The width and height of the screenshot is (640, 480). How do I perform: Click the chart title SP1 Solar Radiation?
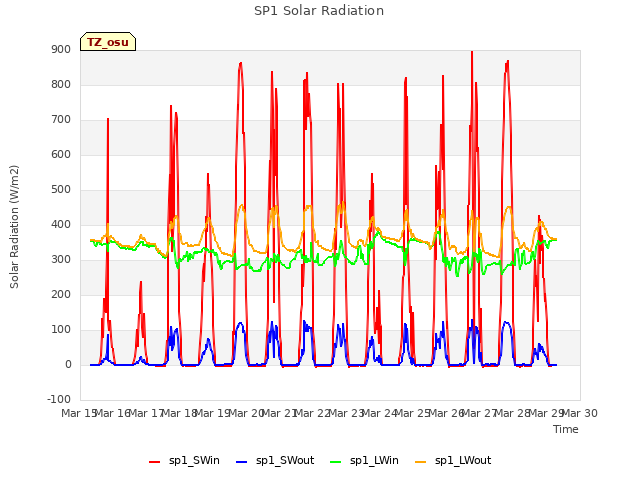click(319, 11)
